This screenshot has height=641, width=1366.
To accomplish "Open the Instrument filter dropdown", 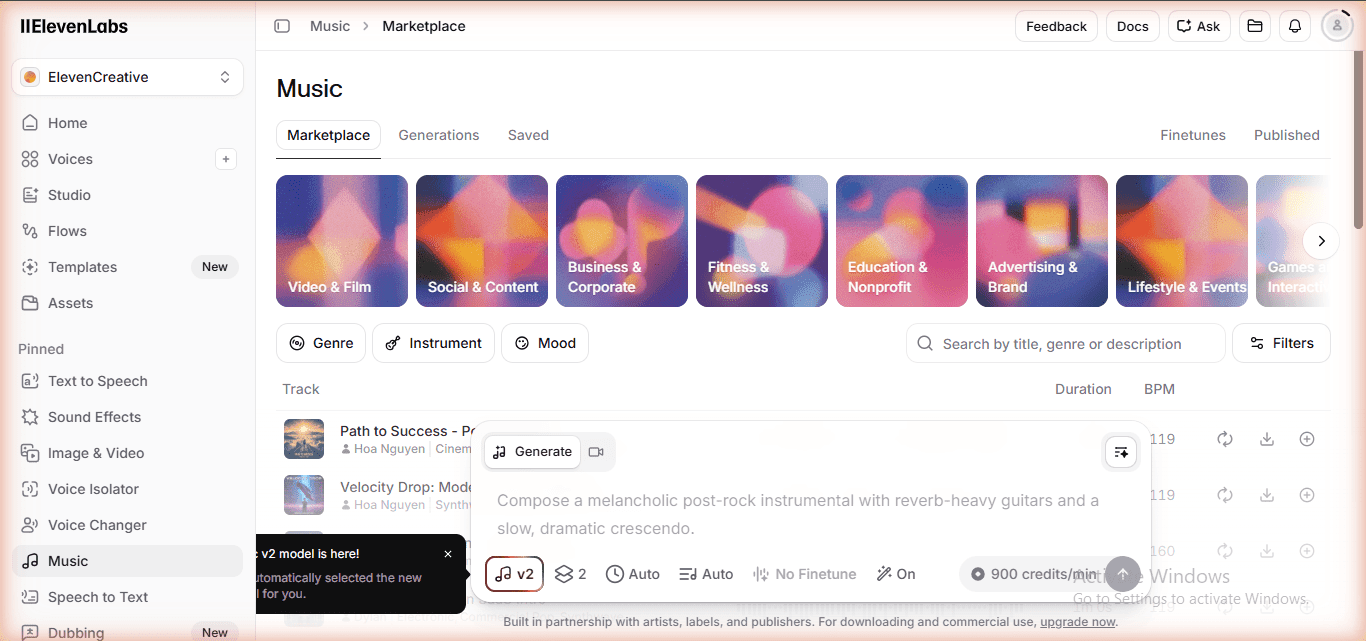I will point(433,343).
